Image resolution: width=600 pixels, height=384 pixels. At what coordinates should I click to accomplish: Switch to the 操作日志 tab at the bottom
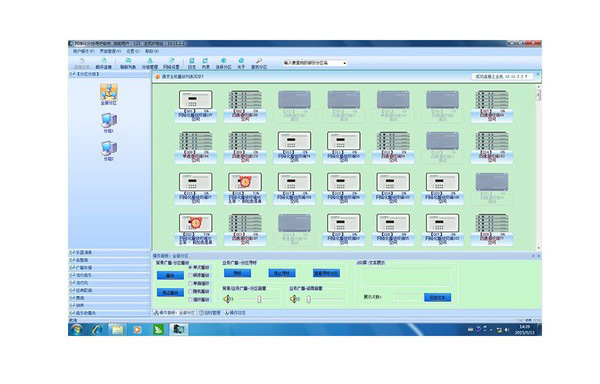click(x=235, y=313)
